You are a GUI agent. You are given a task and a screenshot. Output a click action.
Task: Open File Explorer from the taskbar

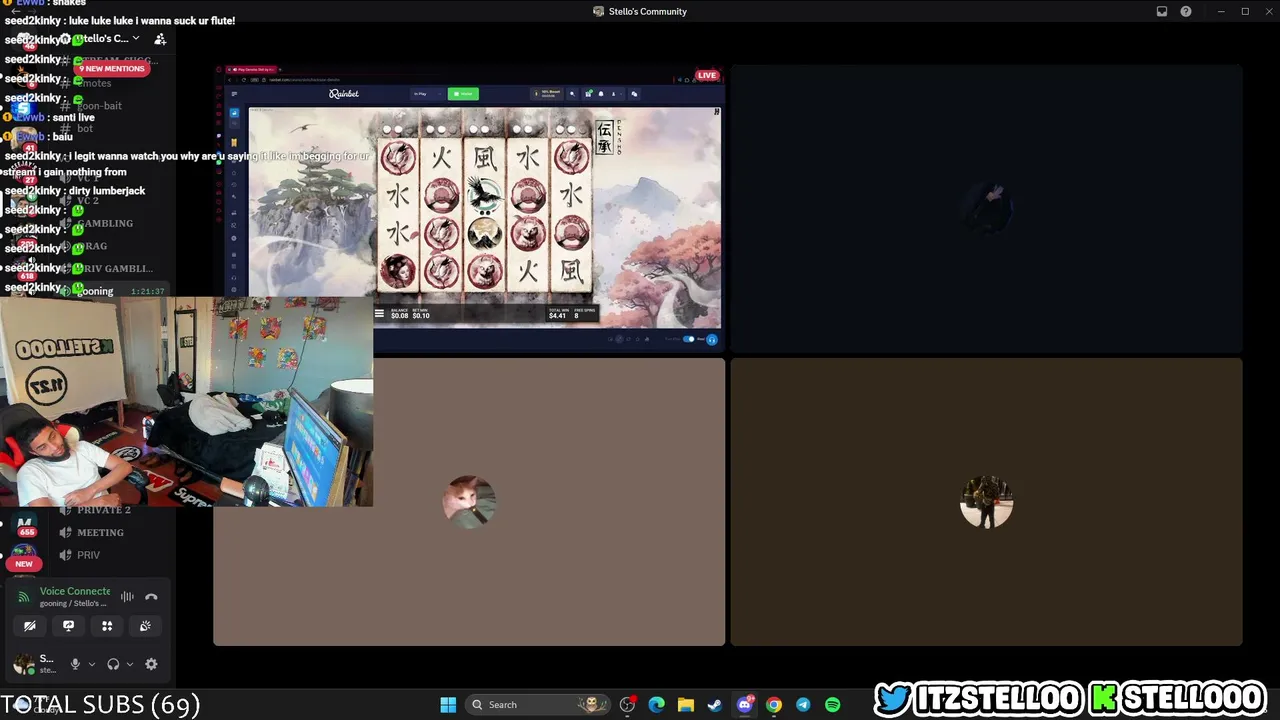pos(685,705)
